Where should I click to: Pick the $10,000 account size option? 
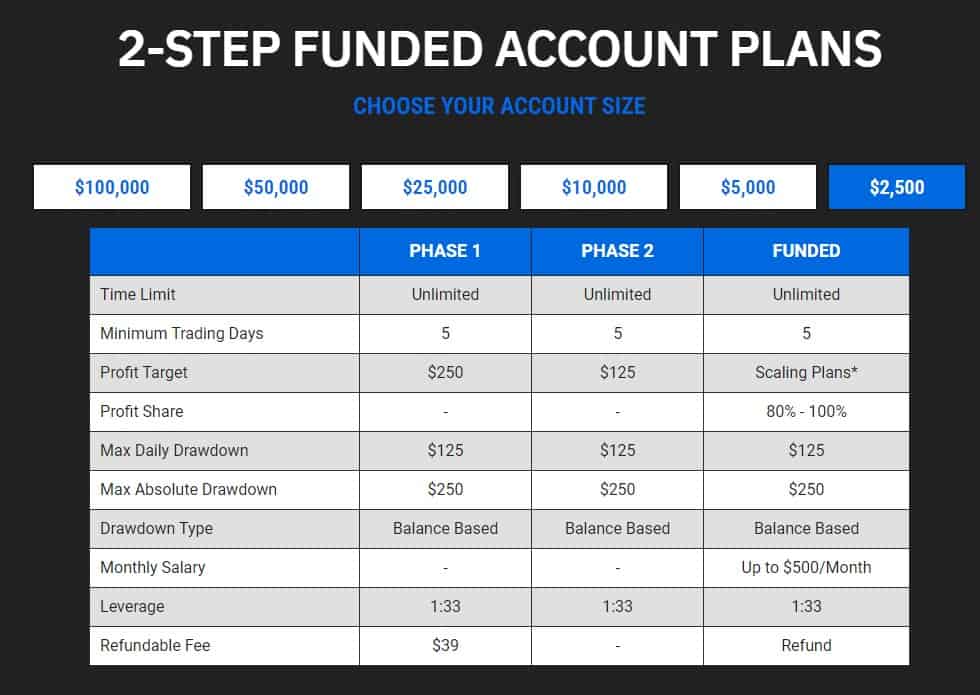594,187
